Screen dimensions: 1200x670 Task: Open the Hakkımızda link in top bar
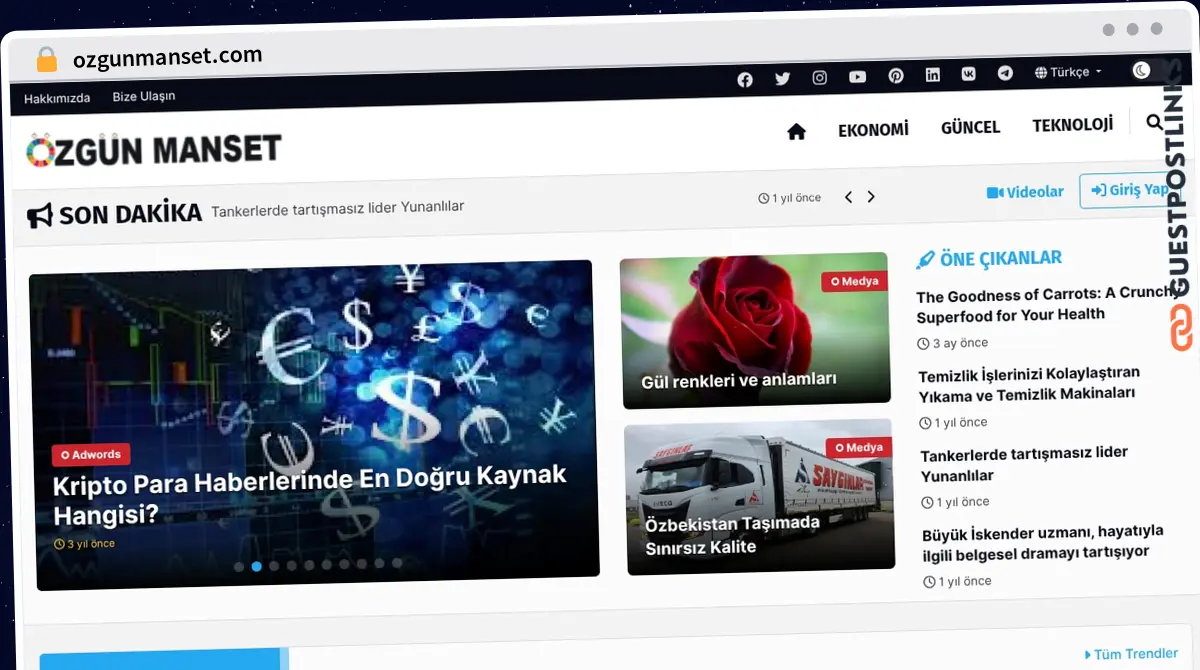click(57, 98)
